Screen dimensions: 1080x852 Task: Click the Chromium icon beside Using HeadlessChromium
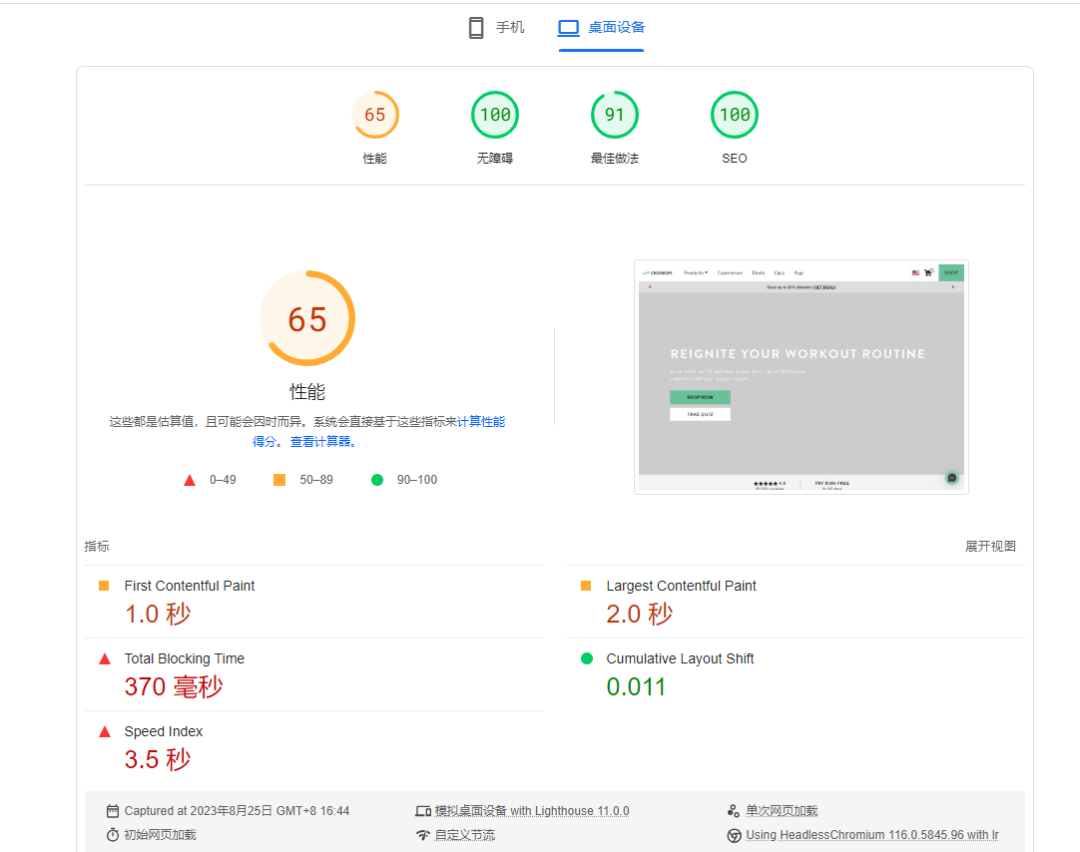tap(734, 835)
